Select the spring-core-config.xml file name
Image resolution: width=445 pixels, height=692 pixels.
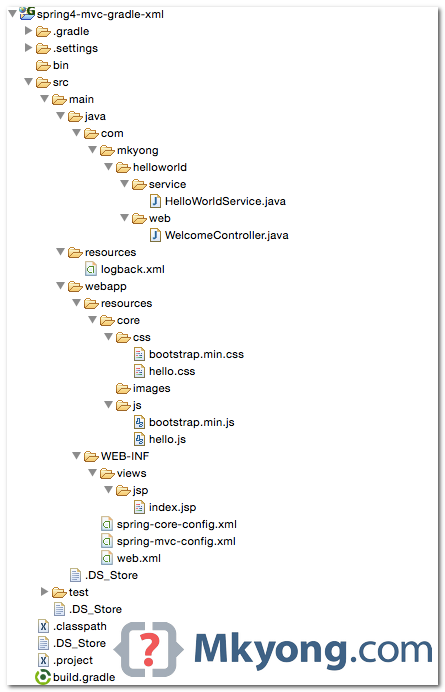pos(177,524)
